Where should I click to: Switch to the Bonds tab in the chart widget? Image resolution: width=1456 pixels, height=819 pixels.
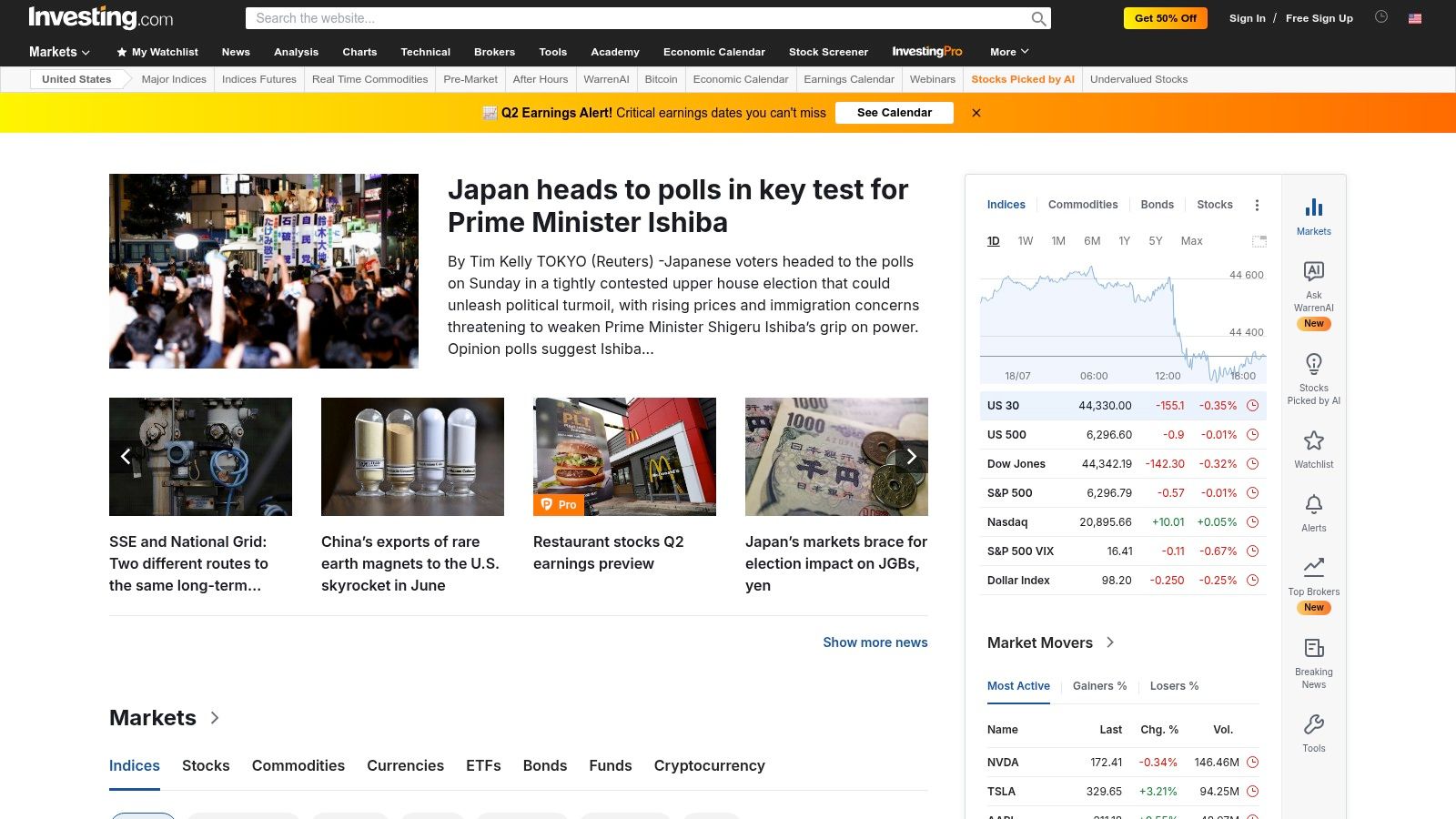[1158, 205]
